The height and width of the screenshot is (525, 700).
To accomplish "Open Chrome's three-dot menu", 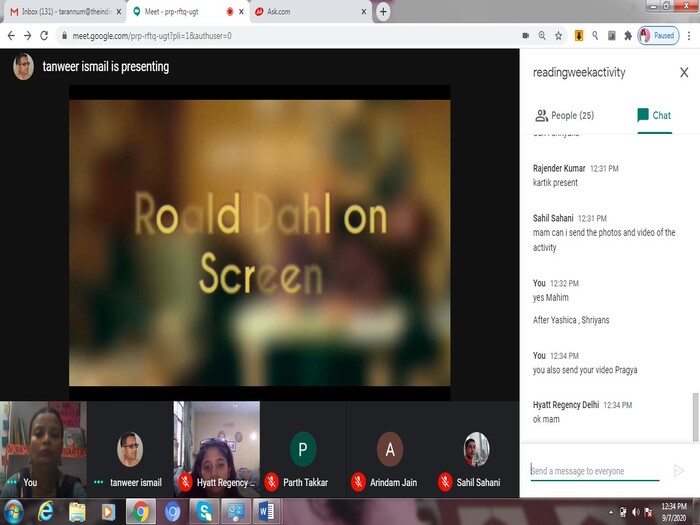I will (689, 36).
